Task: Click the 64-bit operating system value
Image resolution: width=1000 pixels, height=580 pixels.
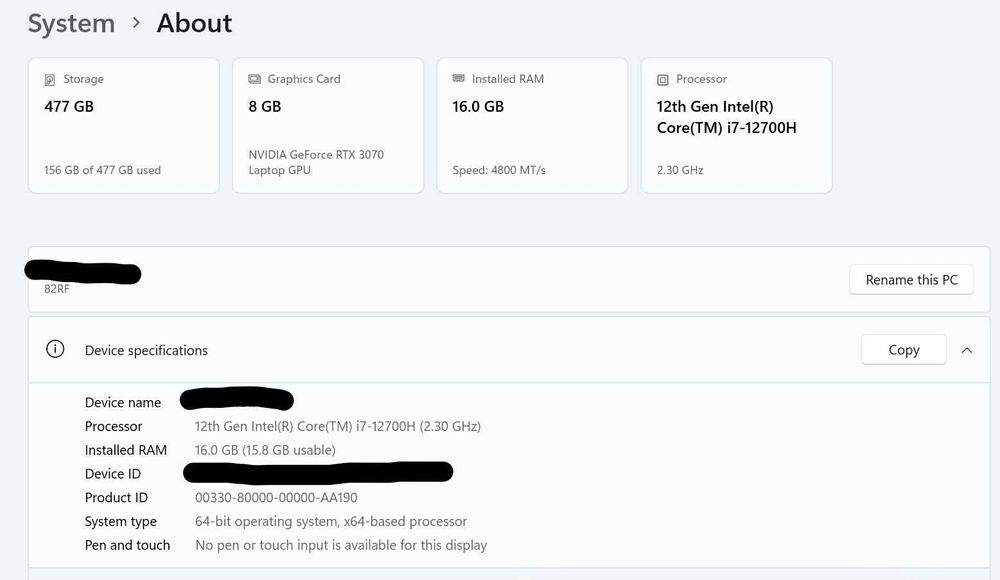Action: (331, 522)
